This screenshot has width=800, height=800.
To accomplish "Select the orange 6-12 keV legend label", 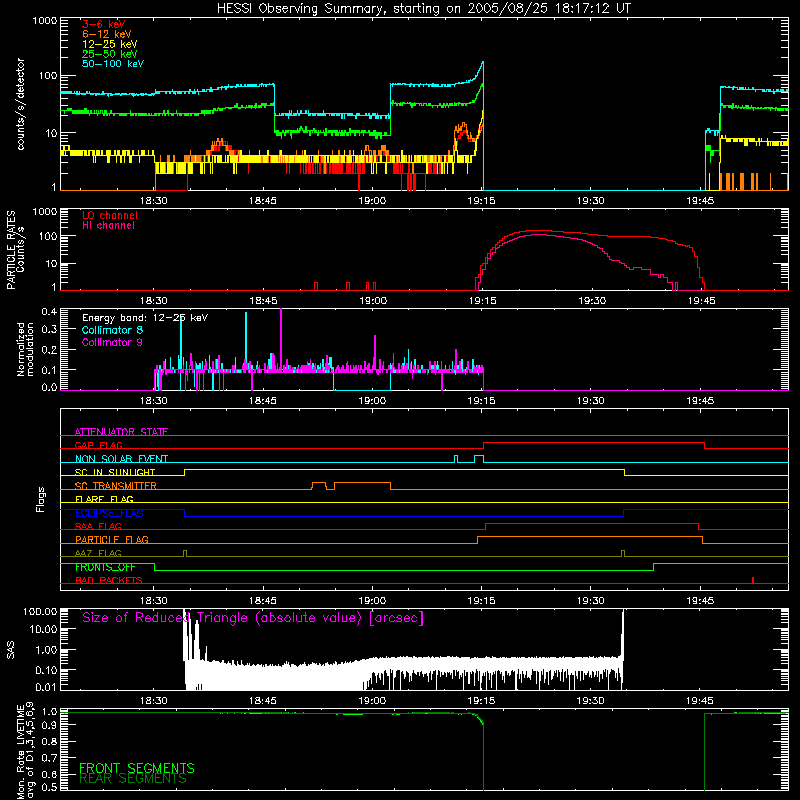I will pos(107,34).
